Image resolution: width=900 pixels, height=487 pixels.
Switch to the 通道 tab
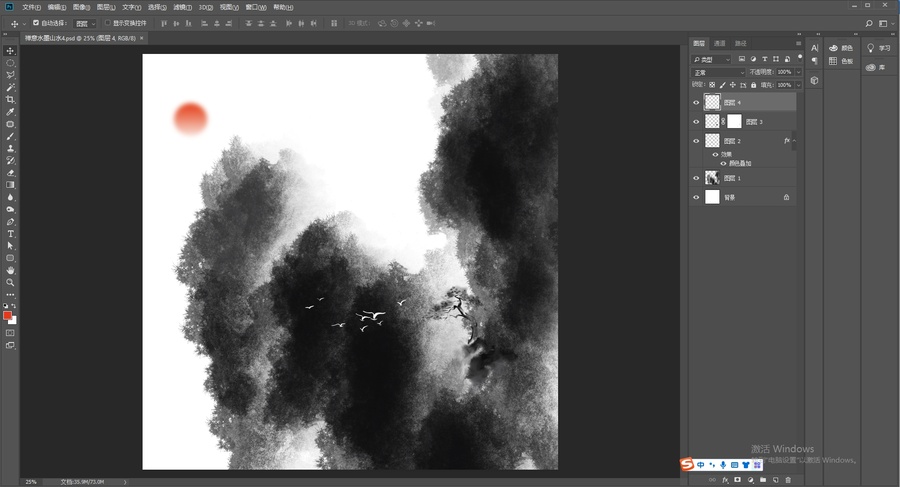pos(720,44)
